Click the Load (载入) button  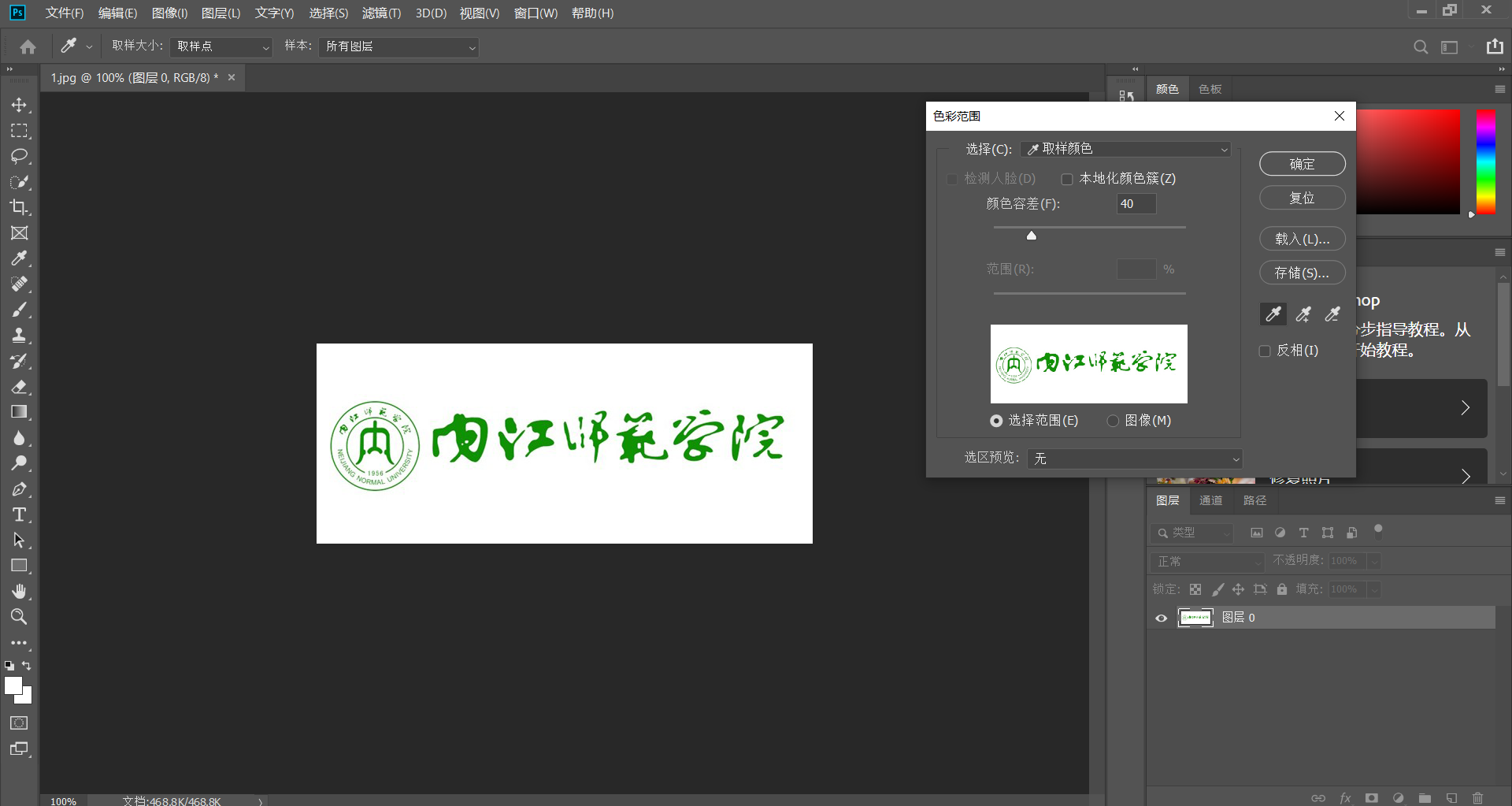(x=1302, y=239)
